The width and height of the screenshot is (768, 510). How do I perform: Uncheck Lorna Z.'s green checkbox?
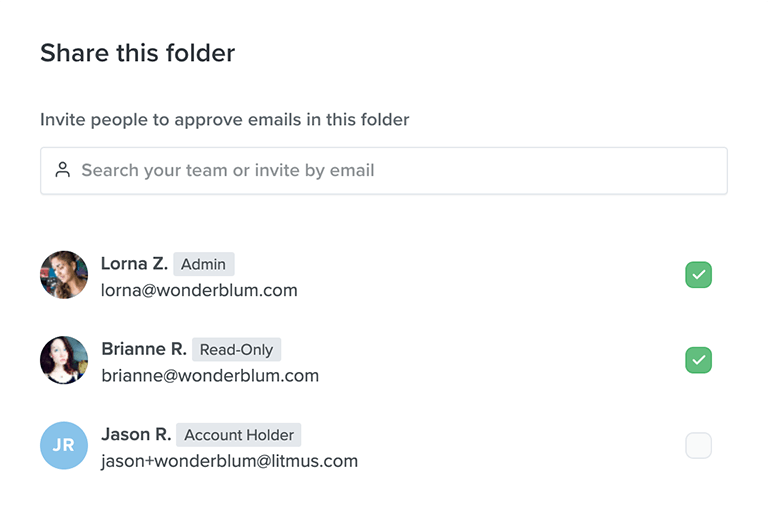click(698, 275)
